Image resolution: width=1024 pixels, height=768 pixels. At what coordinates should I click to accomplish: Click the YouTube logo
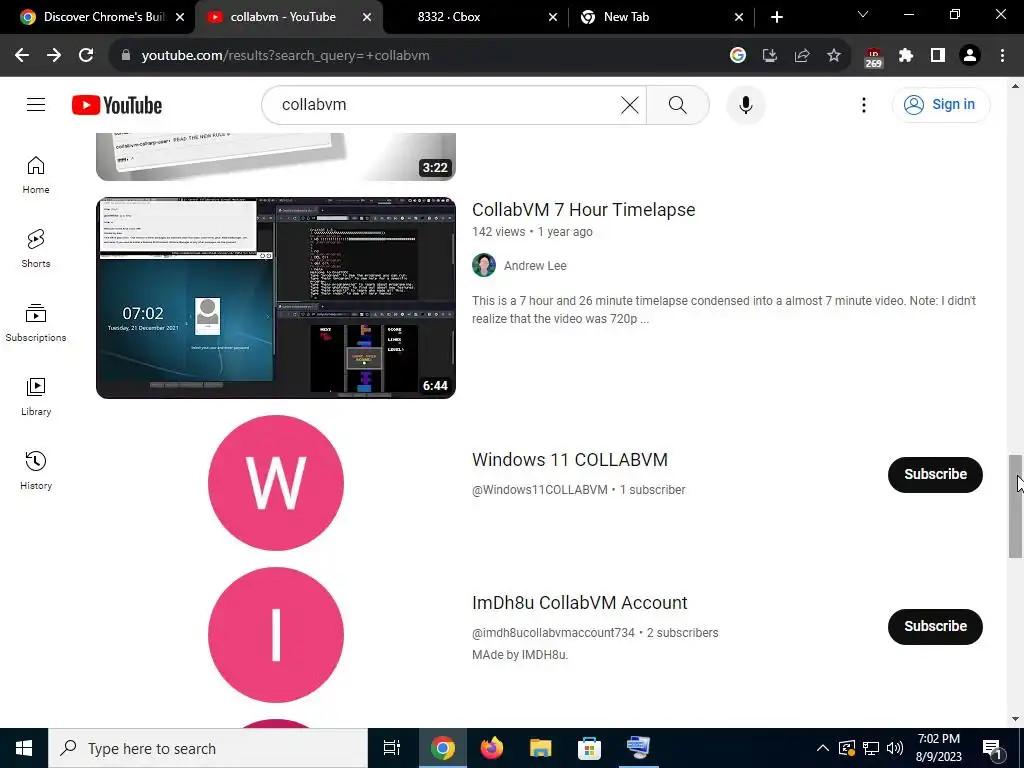coord(117,105)
